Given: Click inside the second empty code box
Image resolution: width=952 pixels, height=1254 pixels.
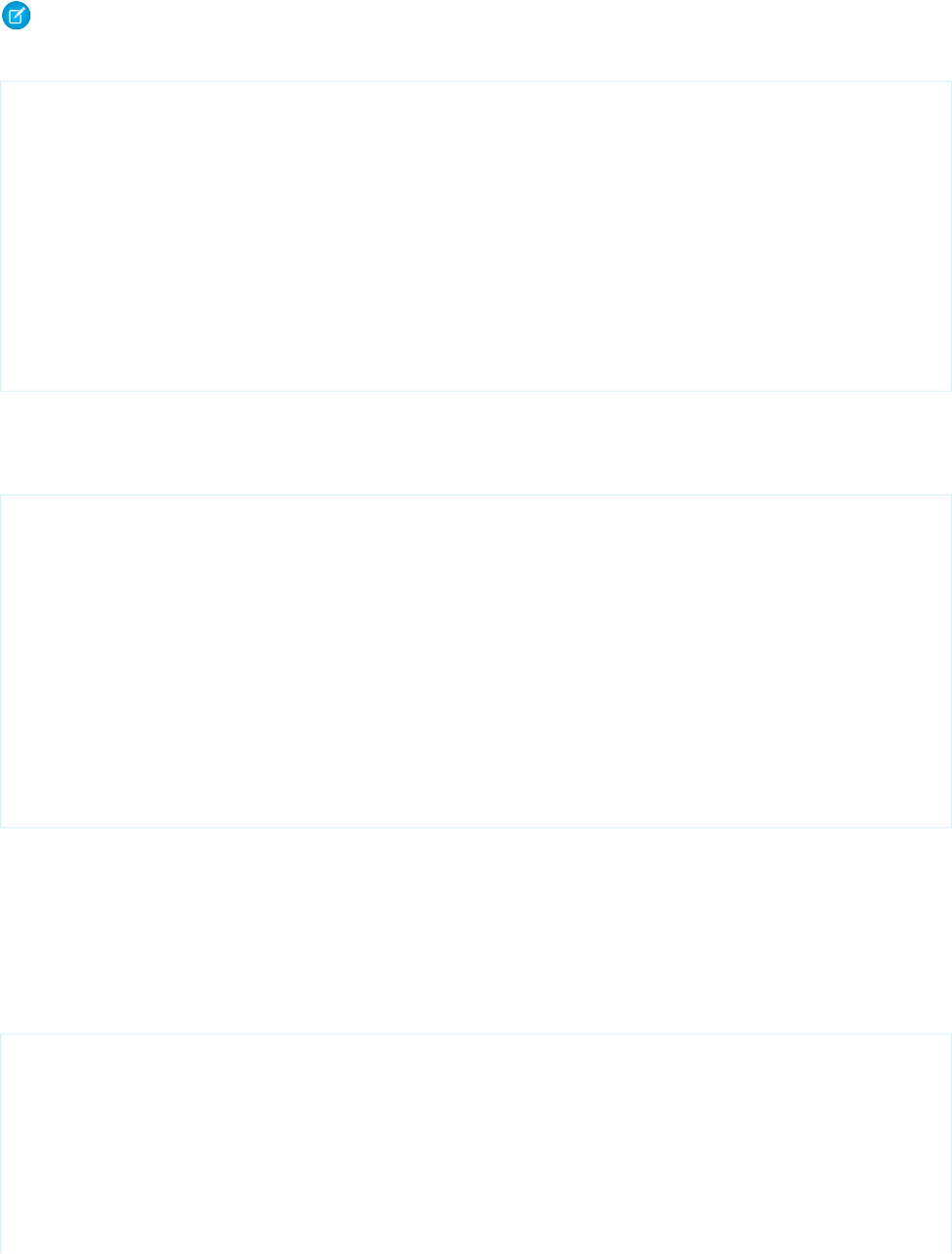Looking at the screenshot, I should (x=476, y=661).
